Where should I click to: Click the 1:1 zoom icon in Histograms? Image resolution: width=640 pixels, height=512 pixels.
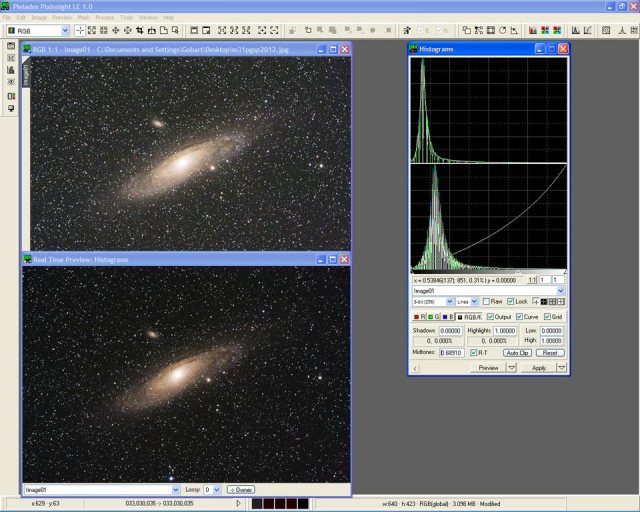532,280
